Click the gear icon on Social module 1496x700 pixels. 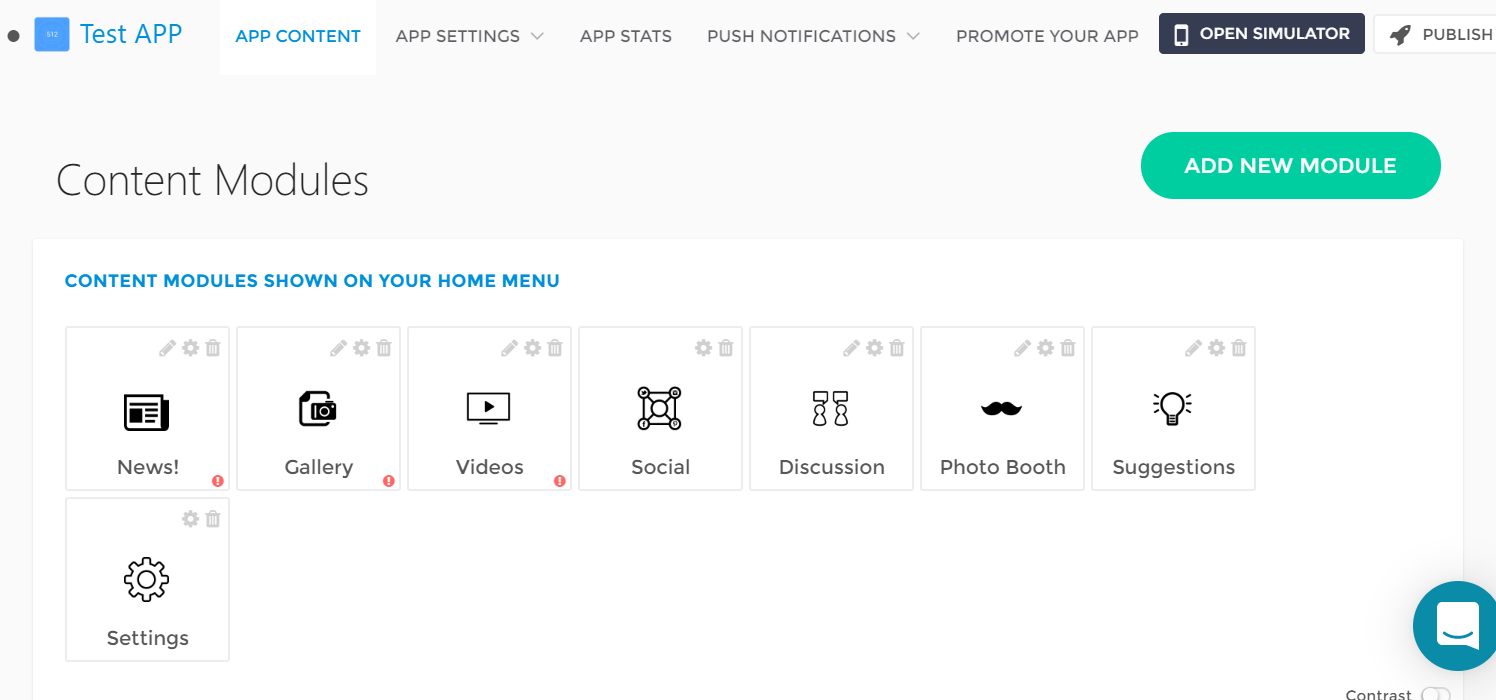703,348
